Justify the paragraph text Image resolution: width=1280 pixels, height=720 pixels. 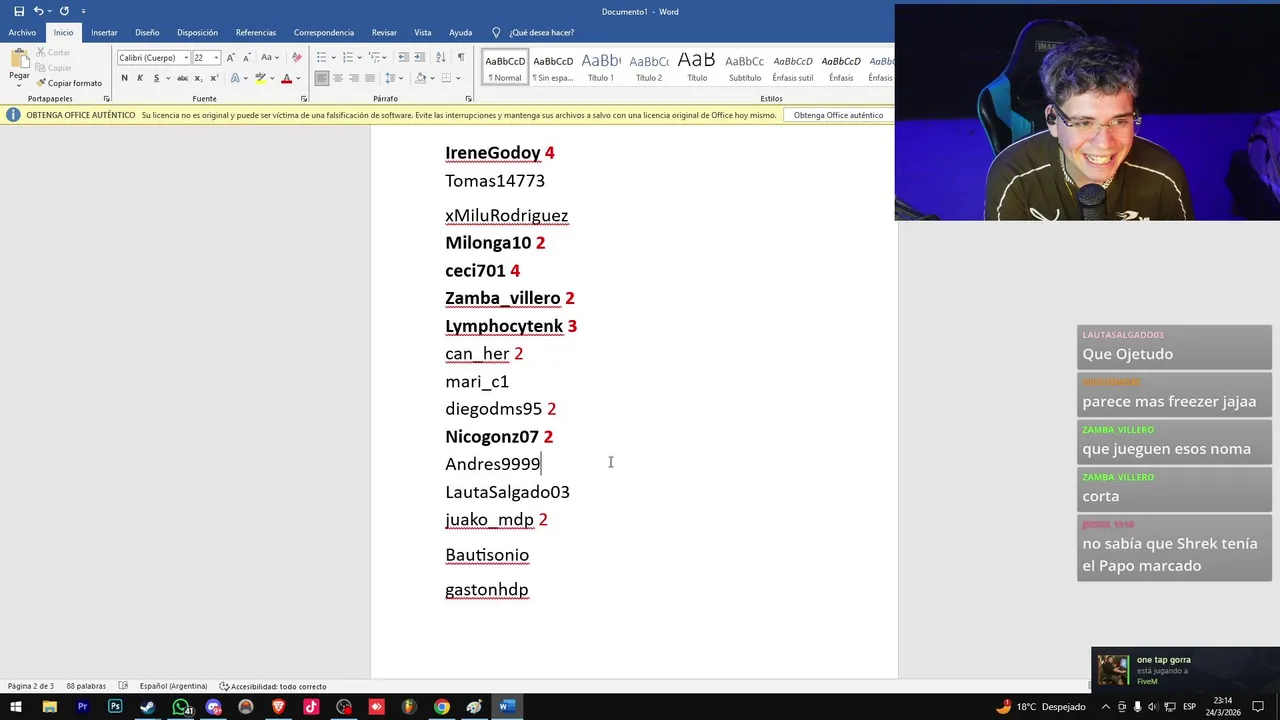tap(370, 78)
